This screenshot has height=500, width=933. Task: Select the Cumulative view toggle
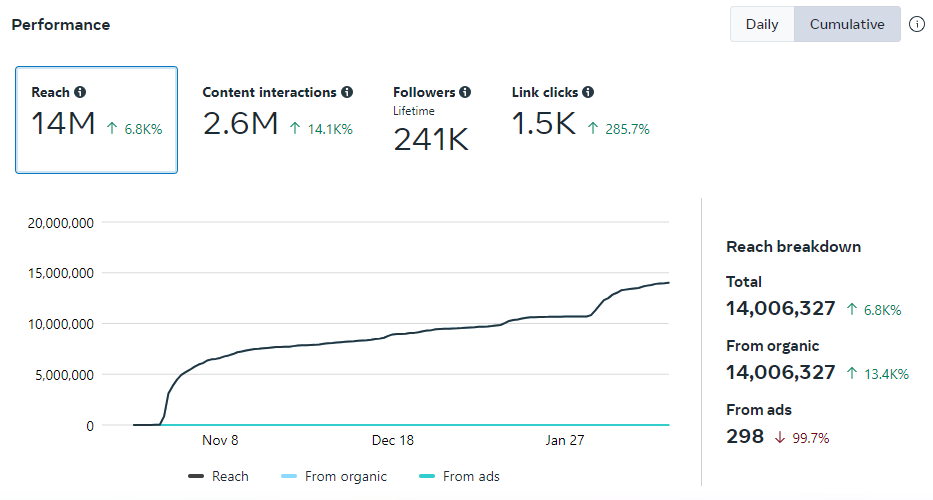click(847, 24)
